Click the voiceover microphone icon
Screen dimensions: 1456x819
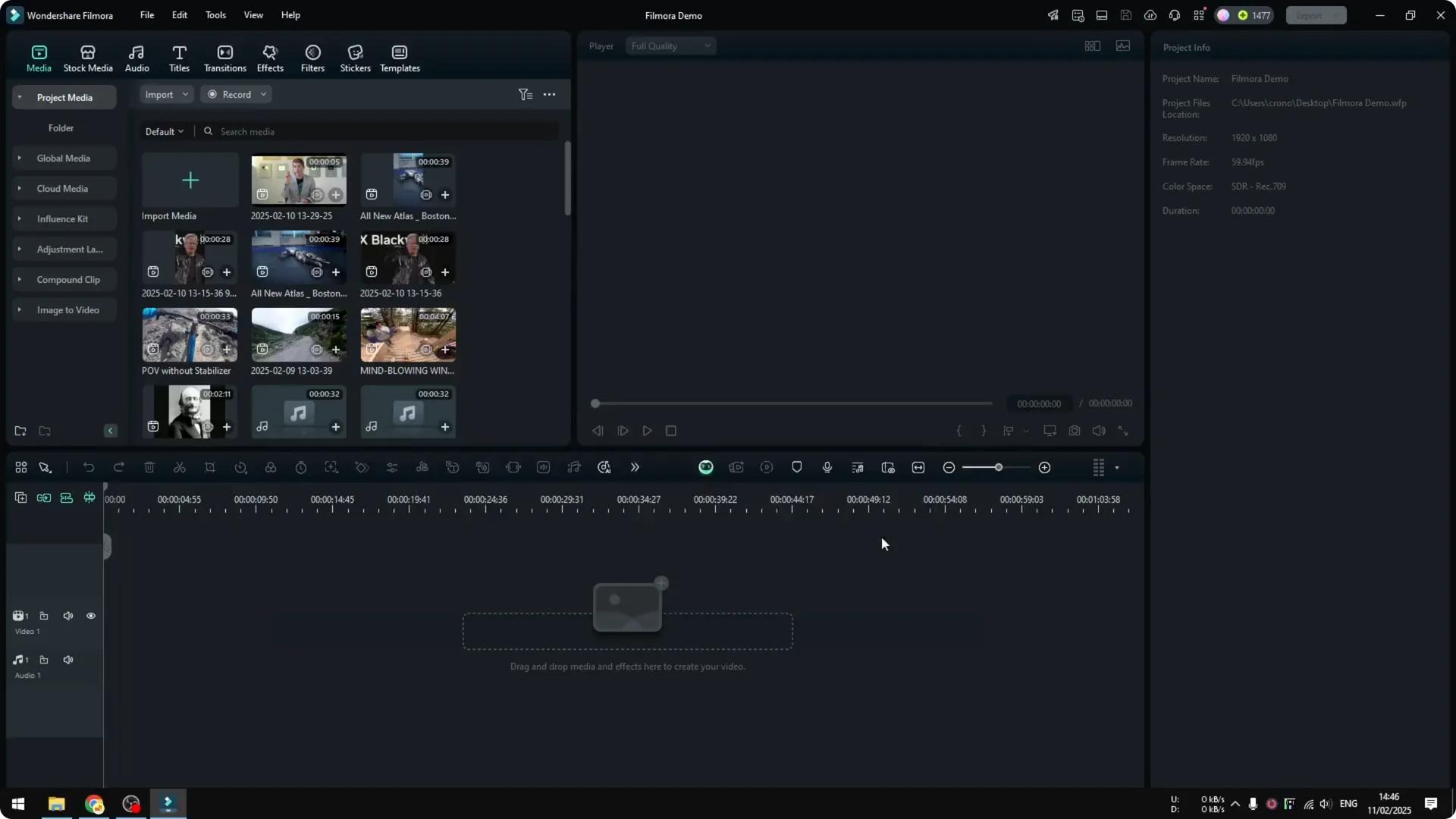[827, 467]
